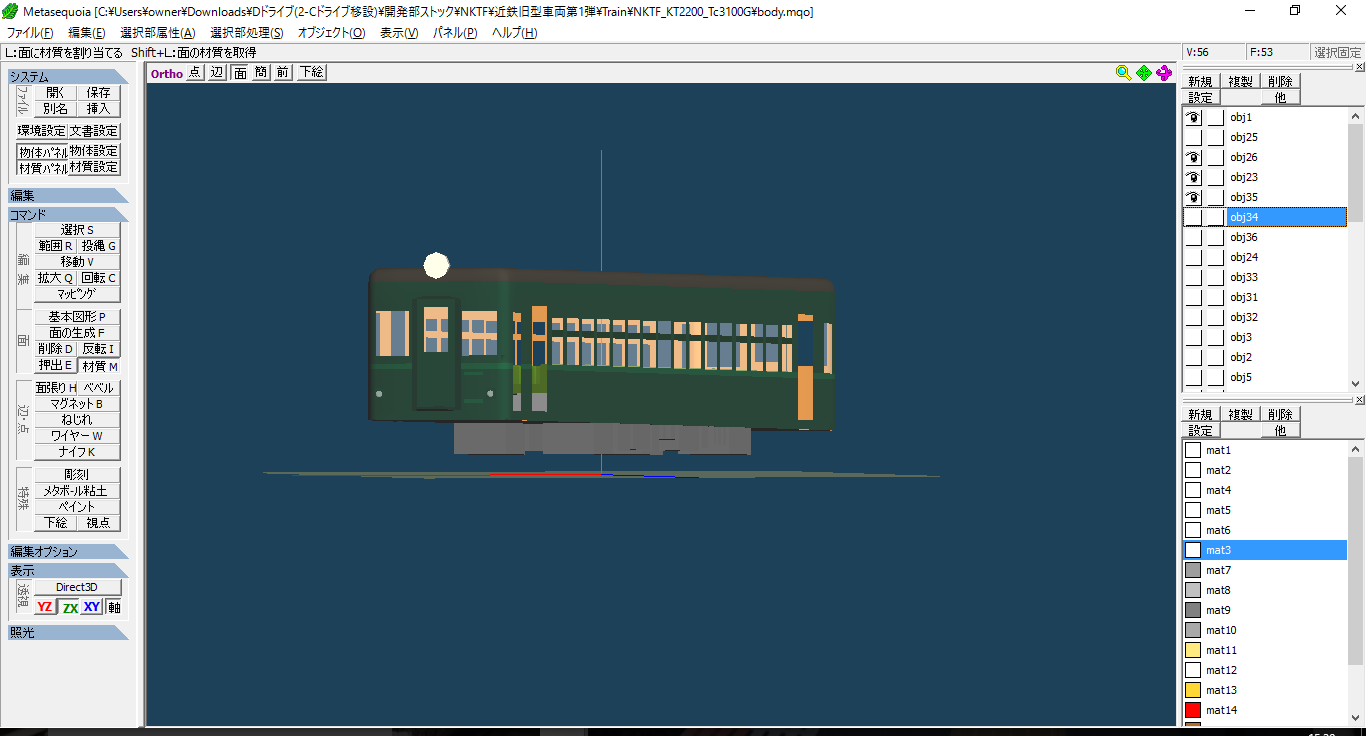
Task: Expand the 編集 panel header
Action: coord(68,196)
